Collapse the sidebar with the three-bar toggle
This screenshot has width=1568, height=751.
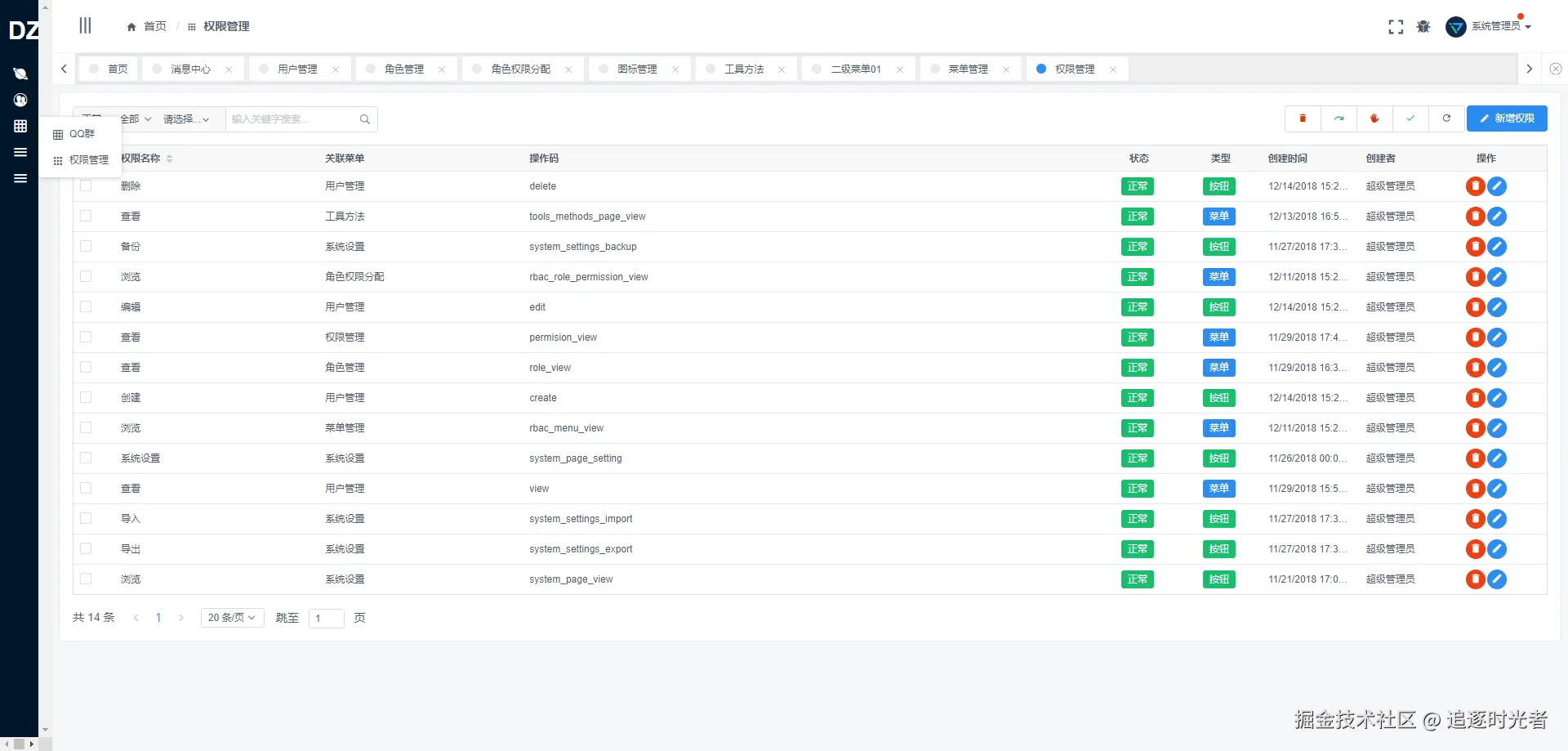click(85, 26)
